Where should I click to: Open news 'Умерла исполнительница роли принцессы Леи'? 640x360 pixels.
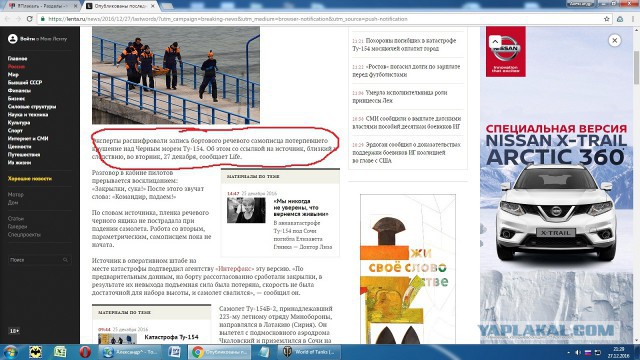(x=400, y=96)
